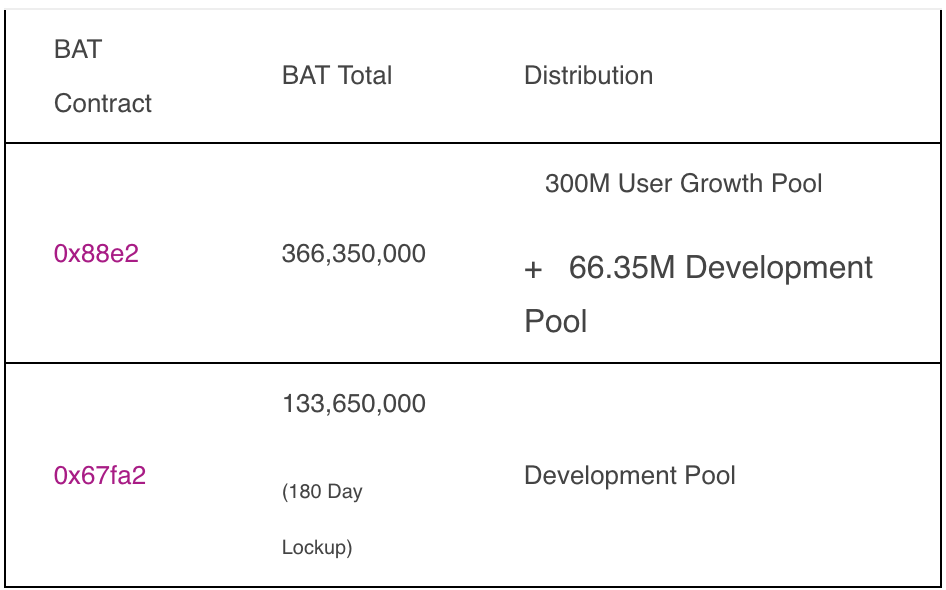This screenshot has height=590, width=946.
Task: Click Development Pool in the 0x67fa2 row
Action: point(629,475)
